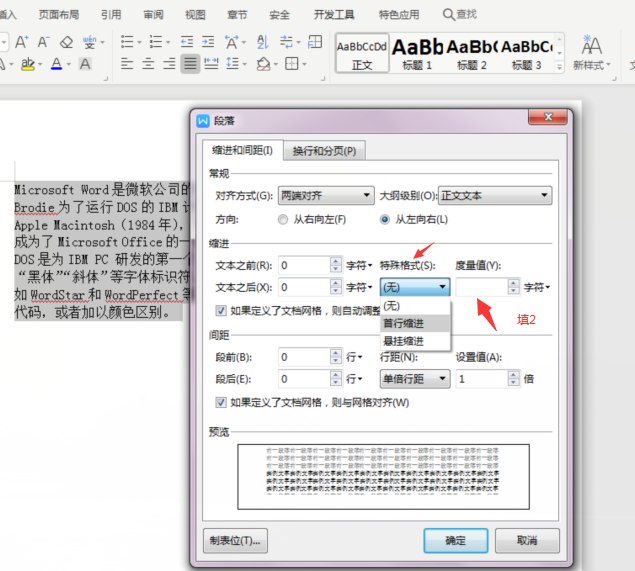The width and height of the screenshot is (635, 571).
Task: Increase paragraph indent icon
Action: click(208, 42)
